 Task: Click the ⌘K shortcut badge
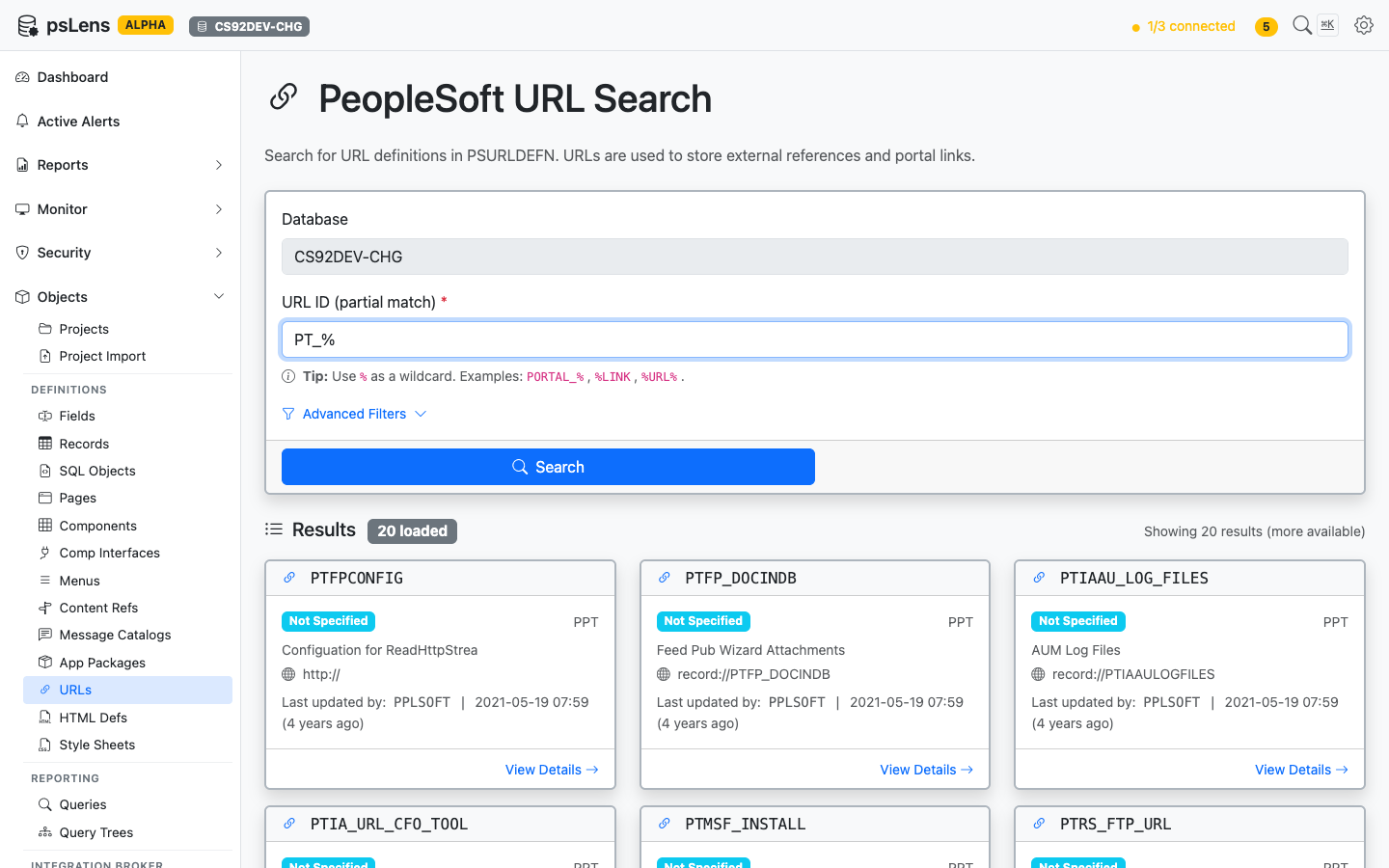(x=1328, y=25)
